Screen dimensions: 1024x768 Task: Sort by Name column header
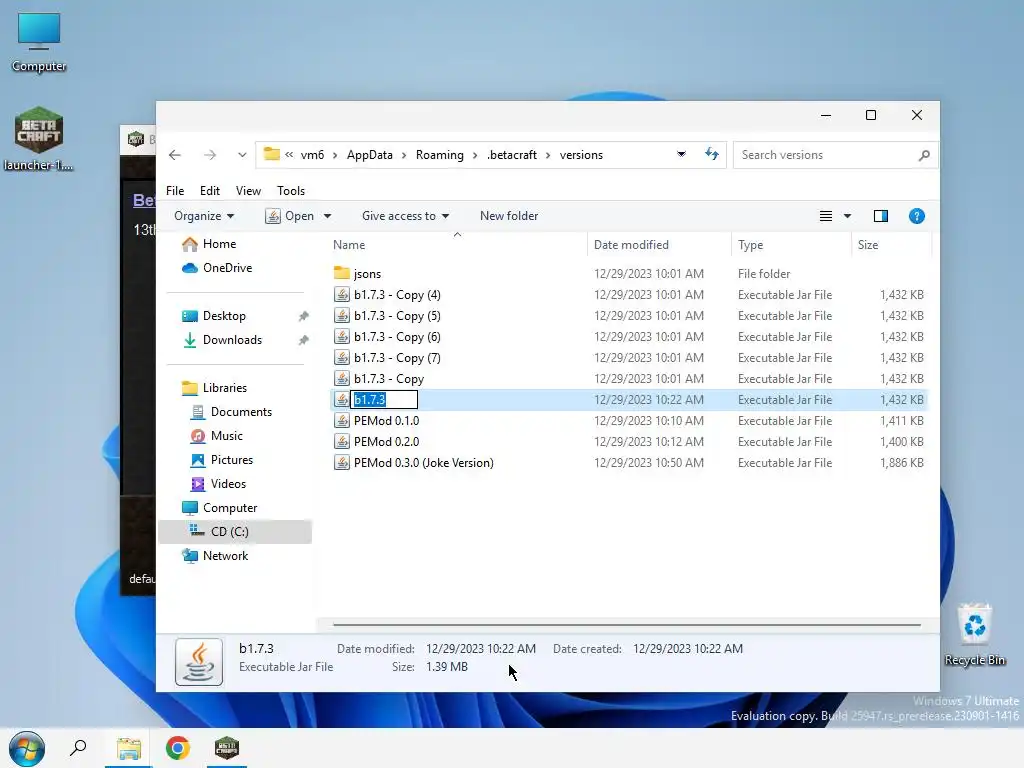(x=349, y=245)
